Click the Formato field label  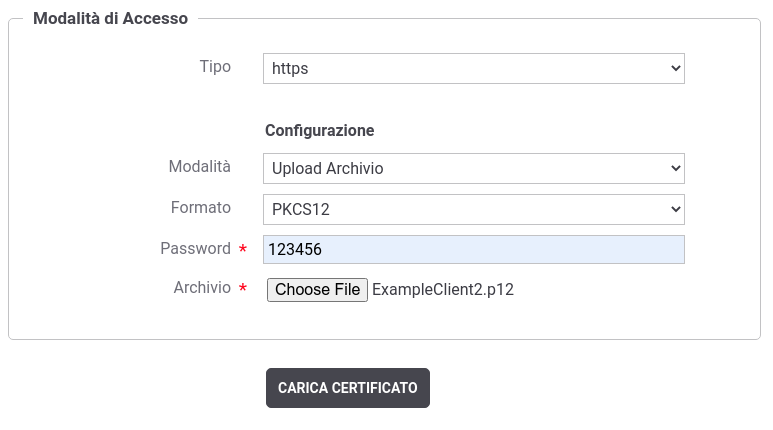[201, 208]
